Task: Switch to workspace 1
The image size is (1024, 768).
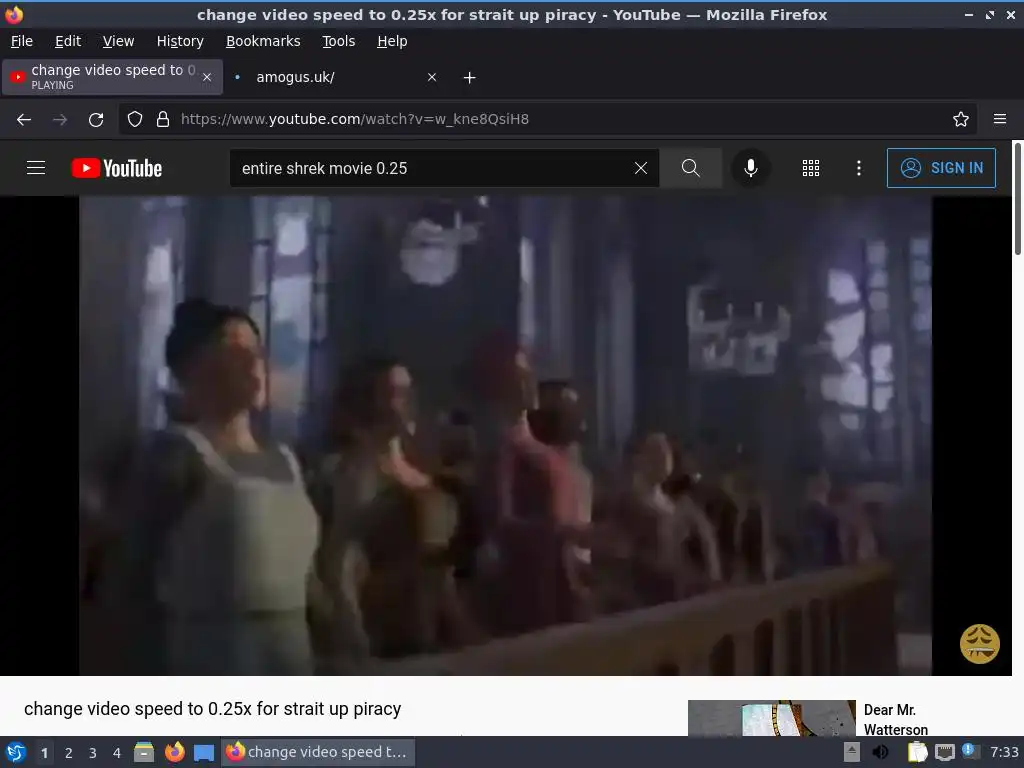Action: (x=44, y=753)
